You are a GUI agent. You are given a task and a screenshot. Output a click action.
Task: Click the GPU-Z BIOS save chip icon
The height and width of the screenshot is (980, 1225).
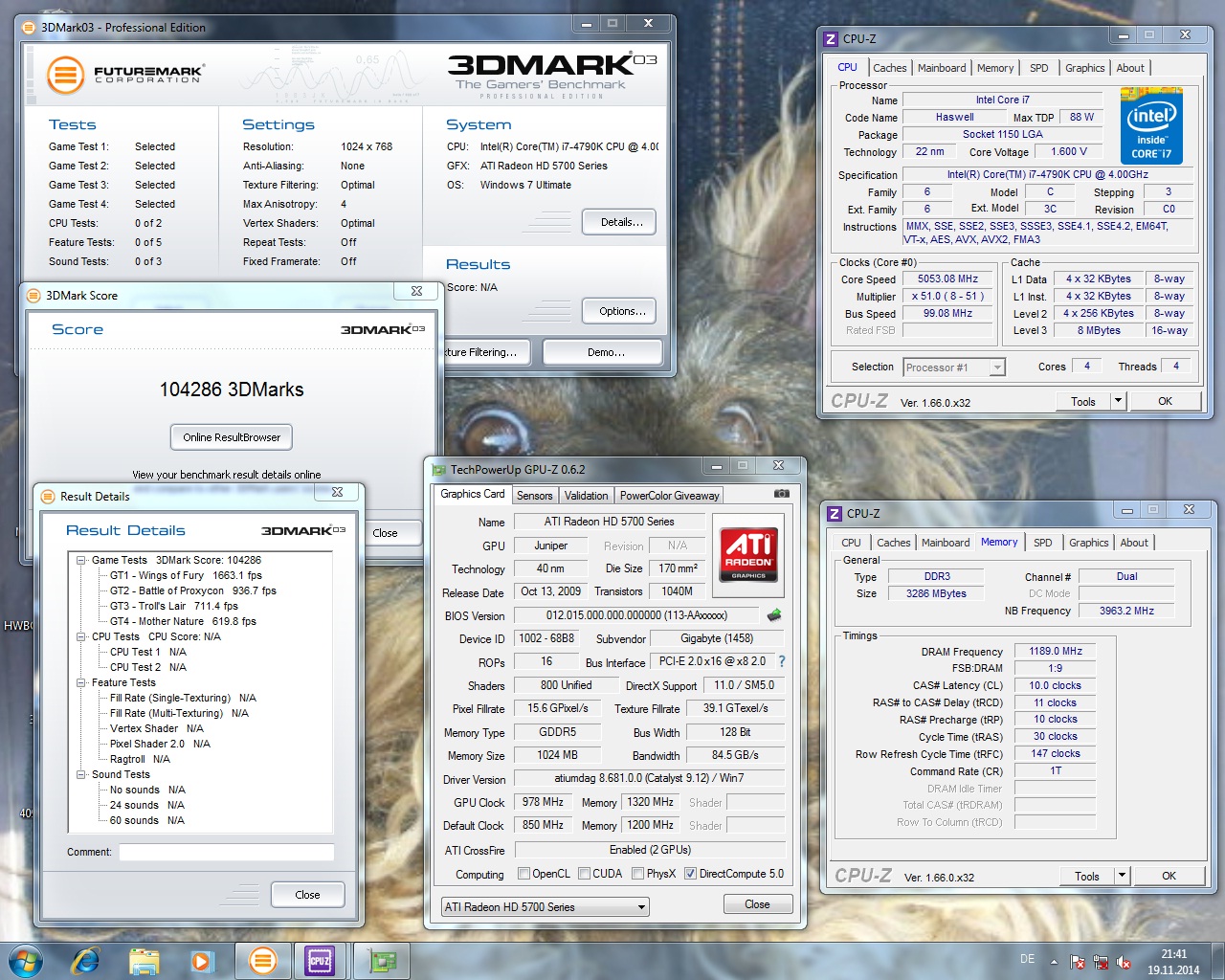(x=774, y=614)
